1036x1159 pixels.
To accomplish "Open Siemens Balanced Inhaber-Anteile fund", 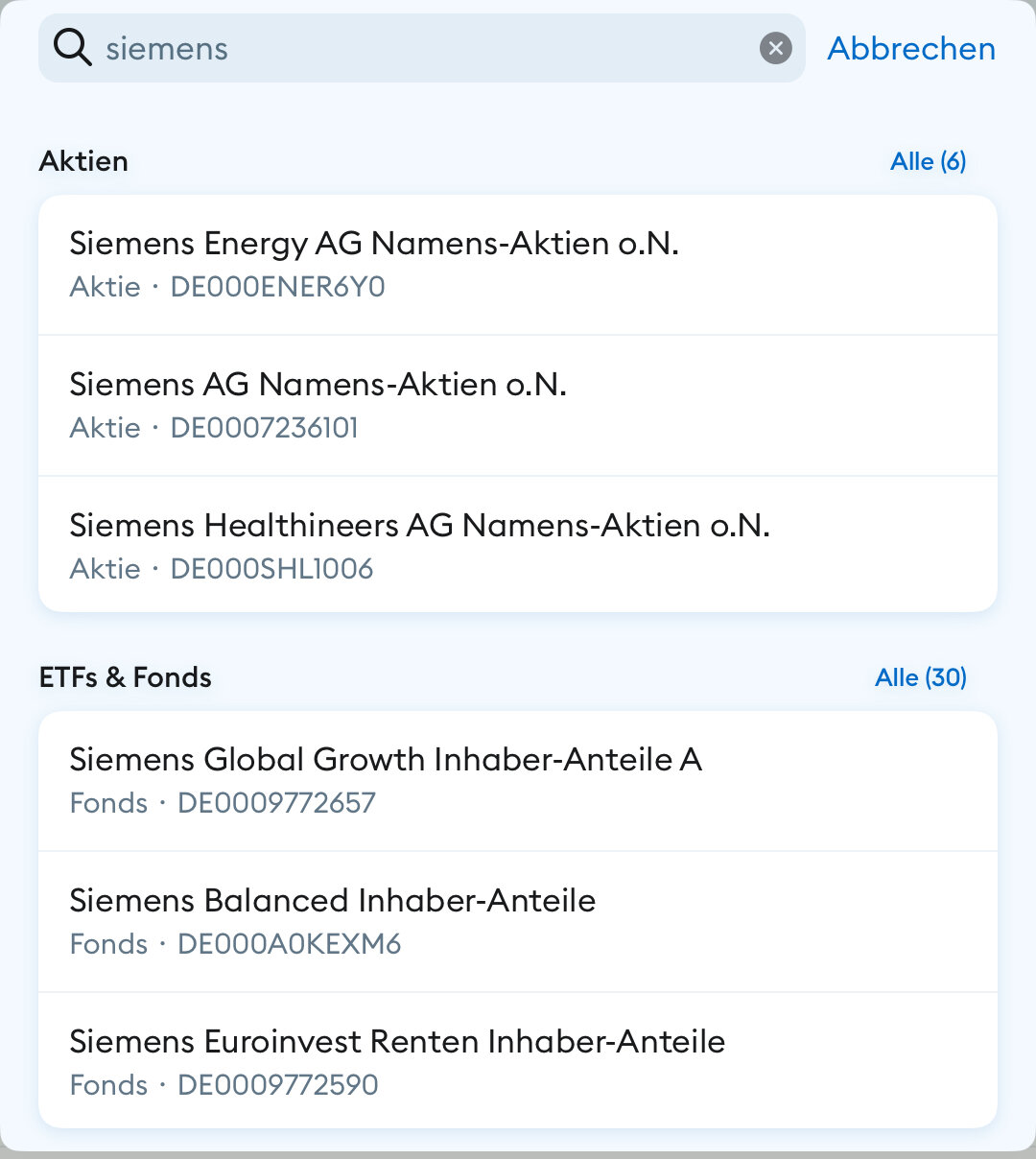I will (332, 901).
